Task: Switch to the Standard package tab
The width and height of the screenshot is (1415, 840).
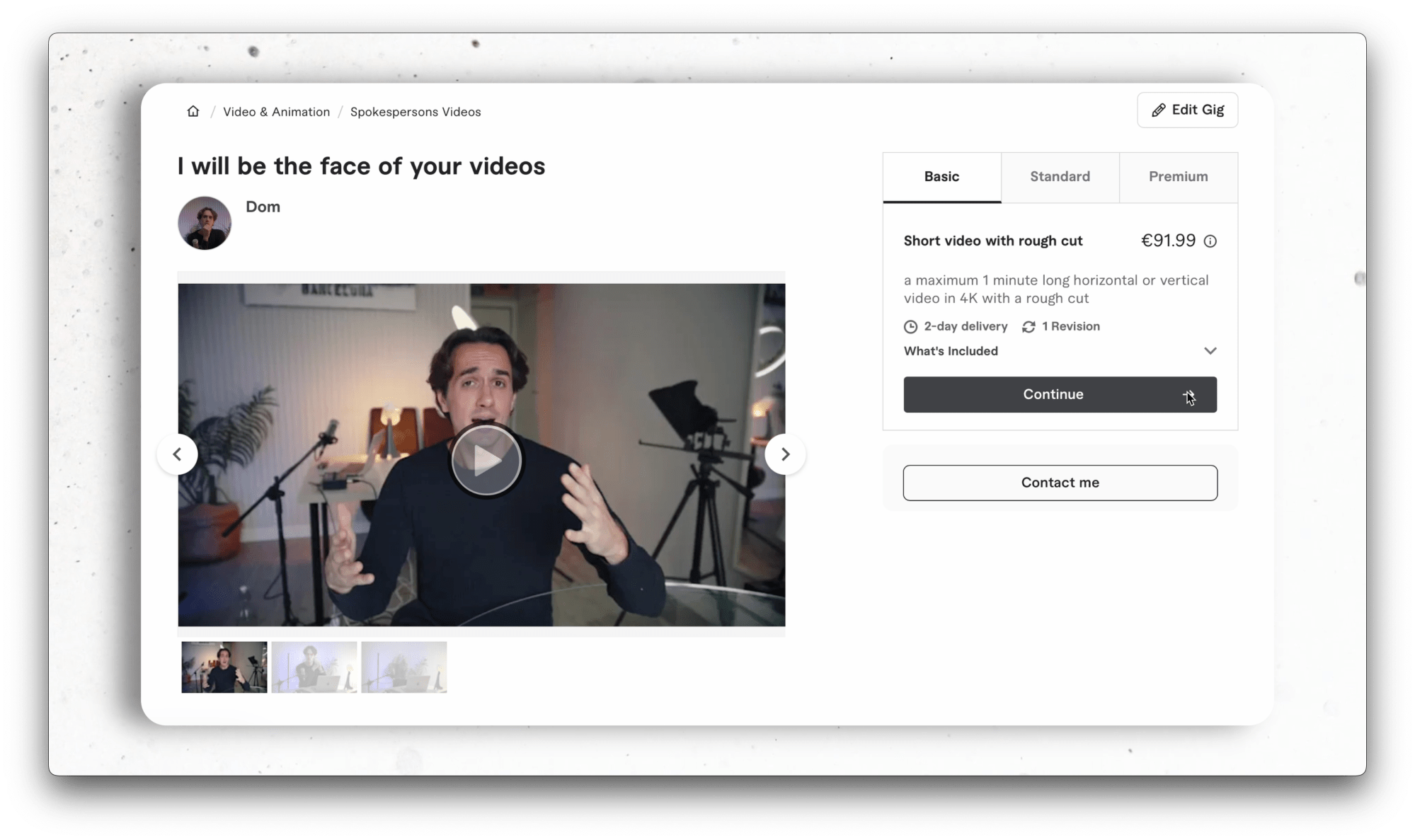Action: 1060,177
